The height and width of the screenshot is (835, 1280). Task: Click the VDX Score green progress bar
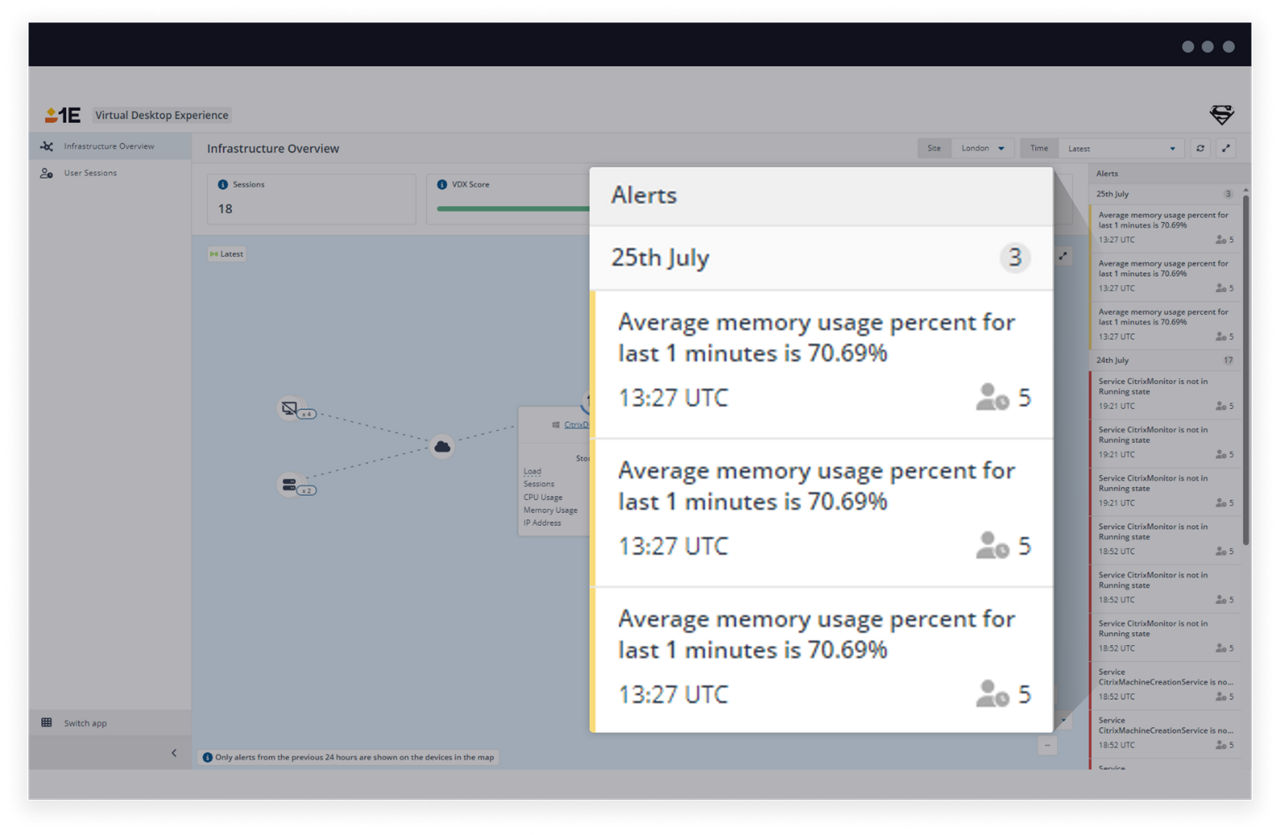[x=513, y=209]
